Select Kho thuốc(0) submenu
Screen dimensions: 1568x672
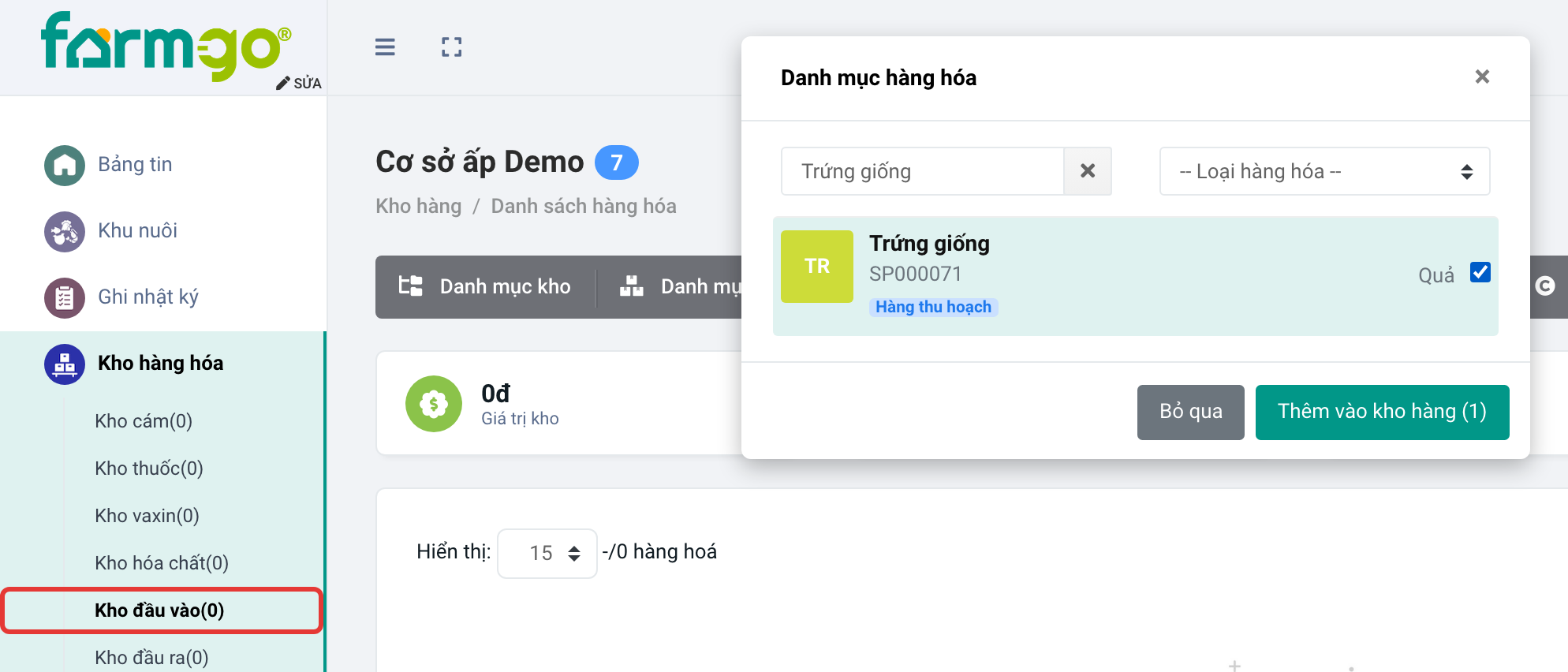click(x=149, y=469)
